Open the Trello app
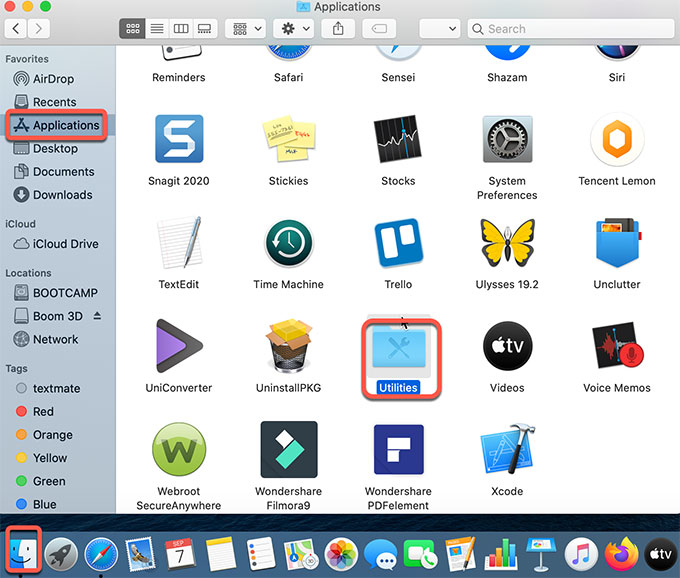Viewport: 680px width, 578px height. click(398, 242)
